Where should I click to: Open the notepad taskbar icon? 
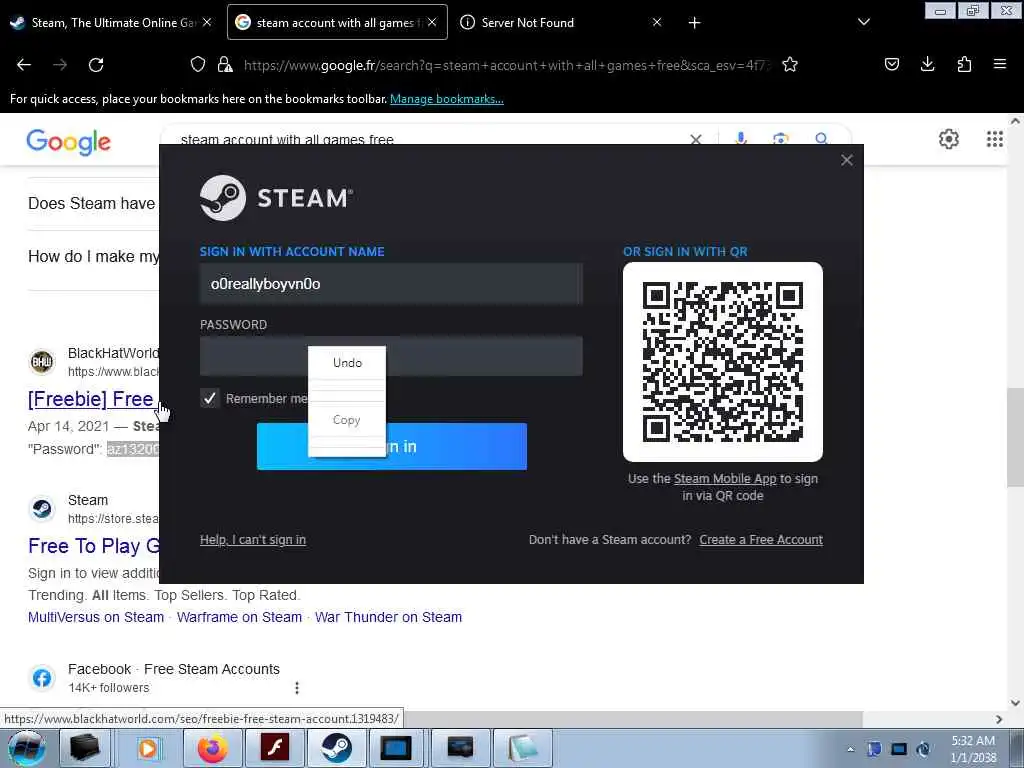point(522,748)
